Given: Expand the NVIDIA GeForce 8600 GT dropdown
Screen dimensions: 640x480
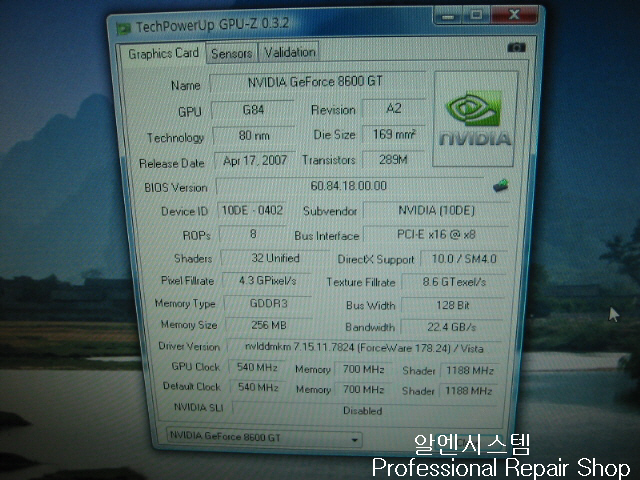Looking at the screenshot, I should (354, 438).
